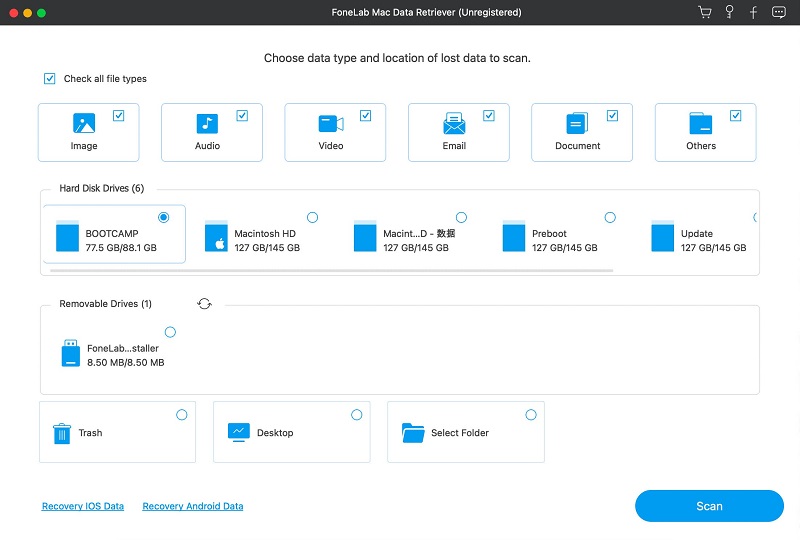This screenshot has width=800, height=540.
Task: Click the Macintosh HD drive name
Action: pyautogui.click(x=265, y=233)
